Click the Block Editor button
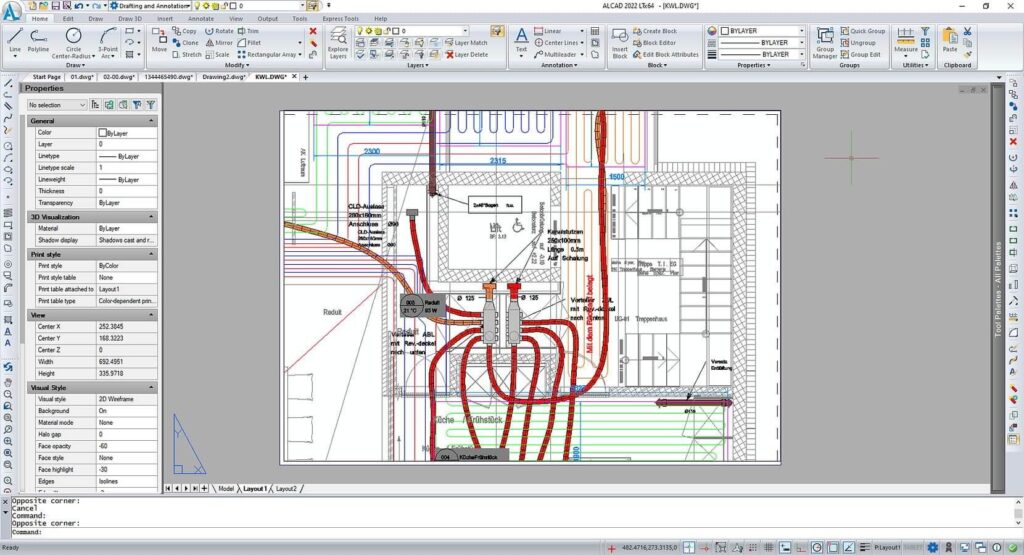This screenshot has height=555, width=1024. click(x=654, y=42)
